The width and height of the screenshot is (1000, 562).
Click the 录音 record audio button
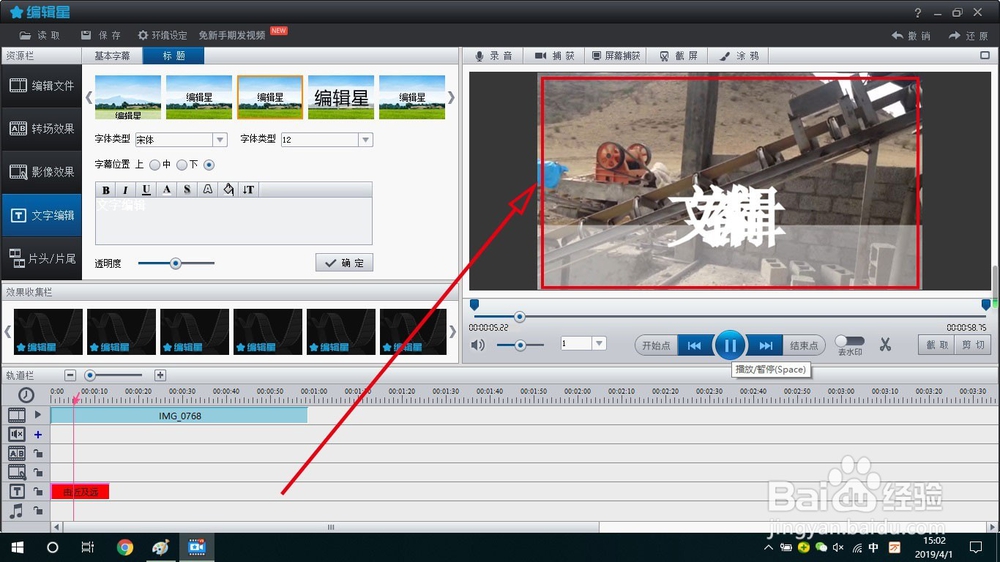[x=494, y=56]
